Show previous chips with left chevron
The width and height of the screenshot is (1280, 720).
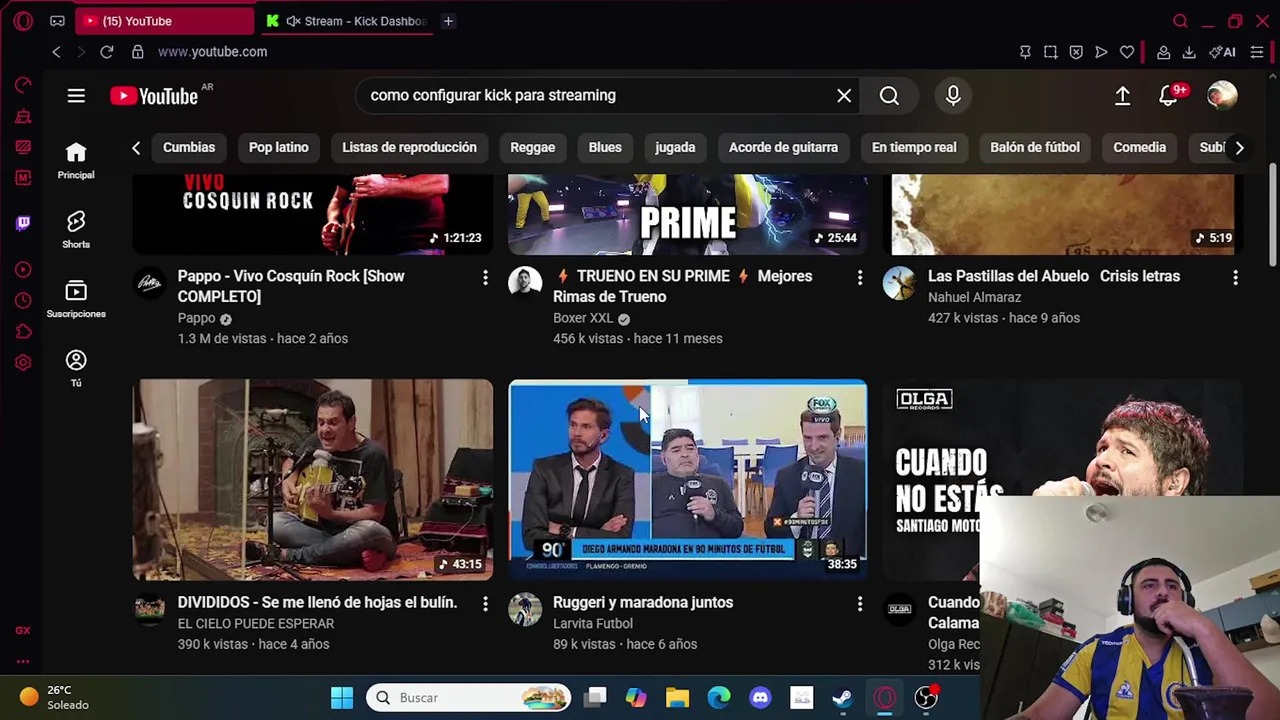click(136, 148)
